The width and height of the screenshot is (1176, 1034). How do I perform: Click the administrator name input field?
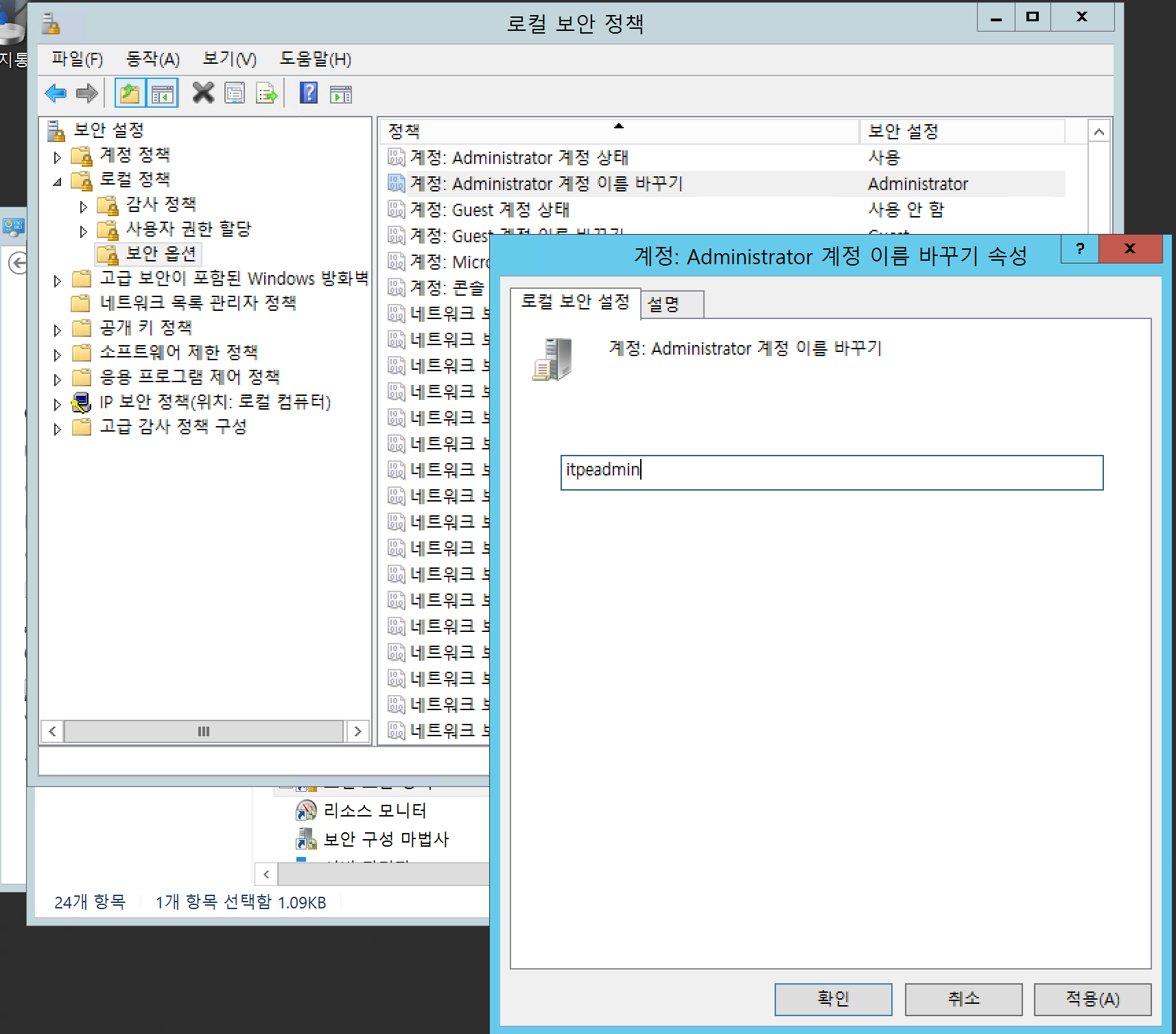pos(832,473)
